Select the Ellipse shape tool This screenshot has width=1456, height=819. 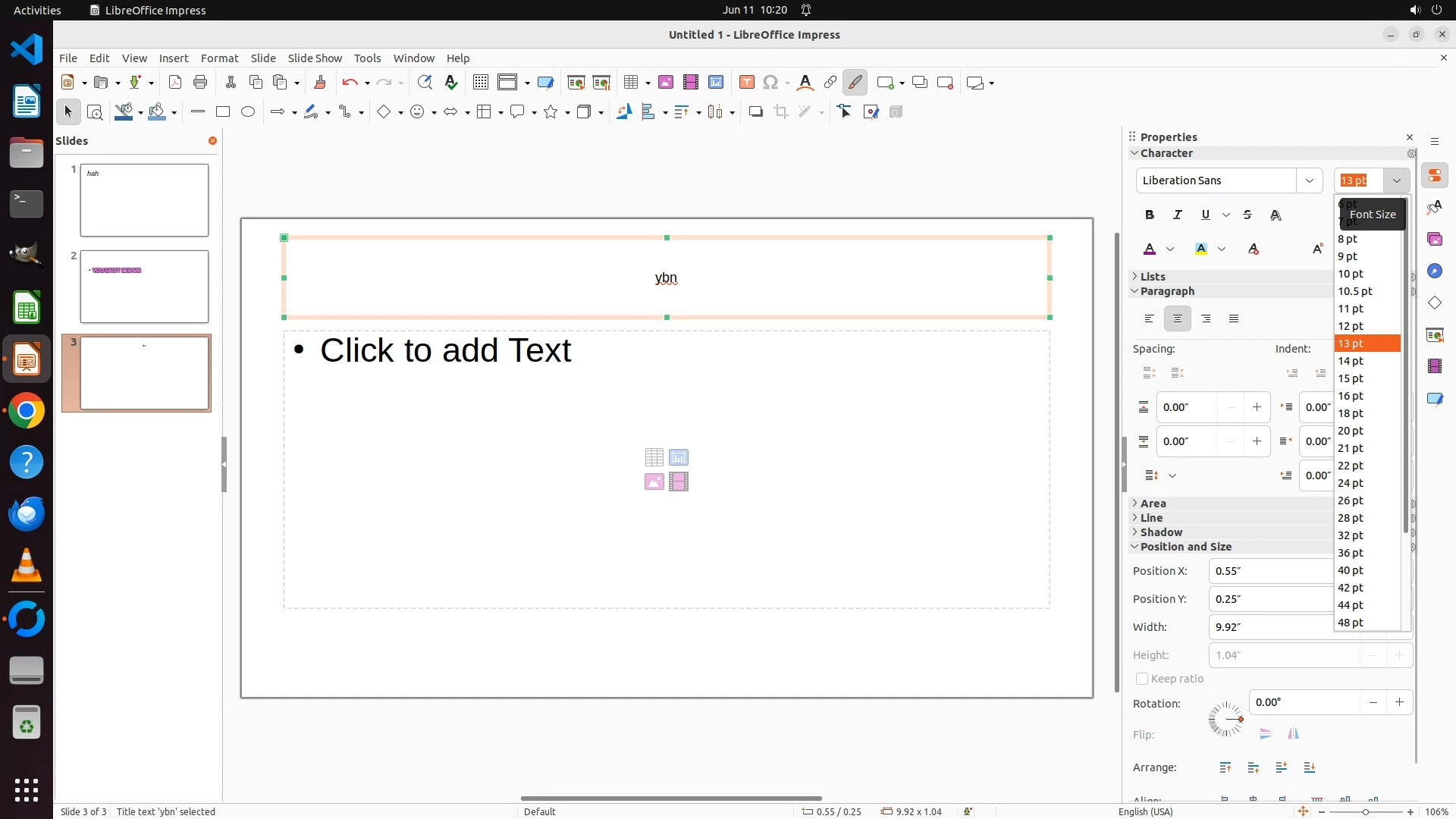tap(248, 111)
